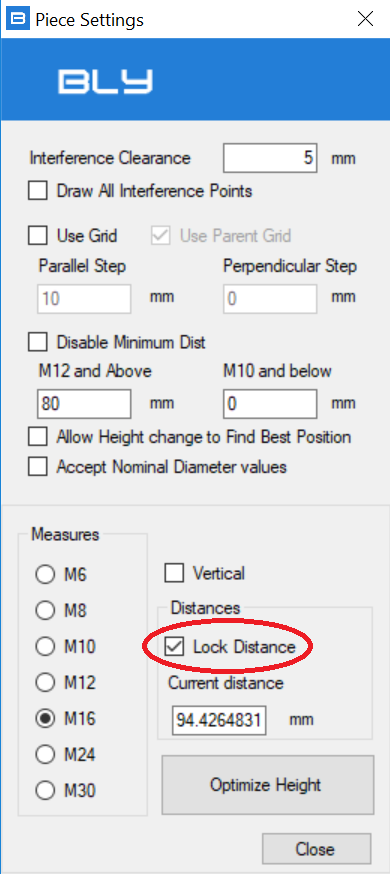Click the Optimize Height button

267,785
